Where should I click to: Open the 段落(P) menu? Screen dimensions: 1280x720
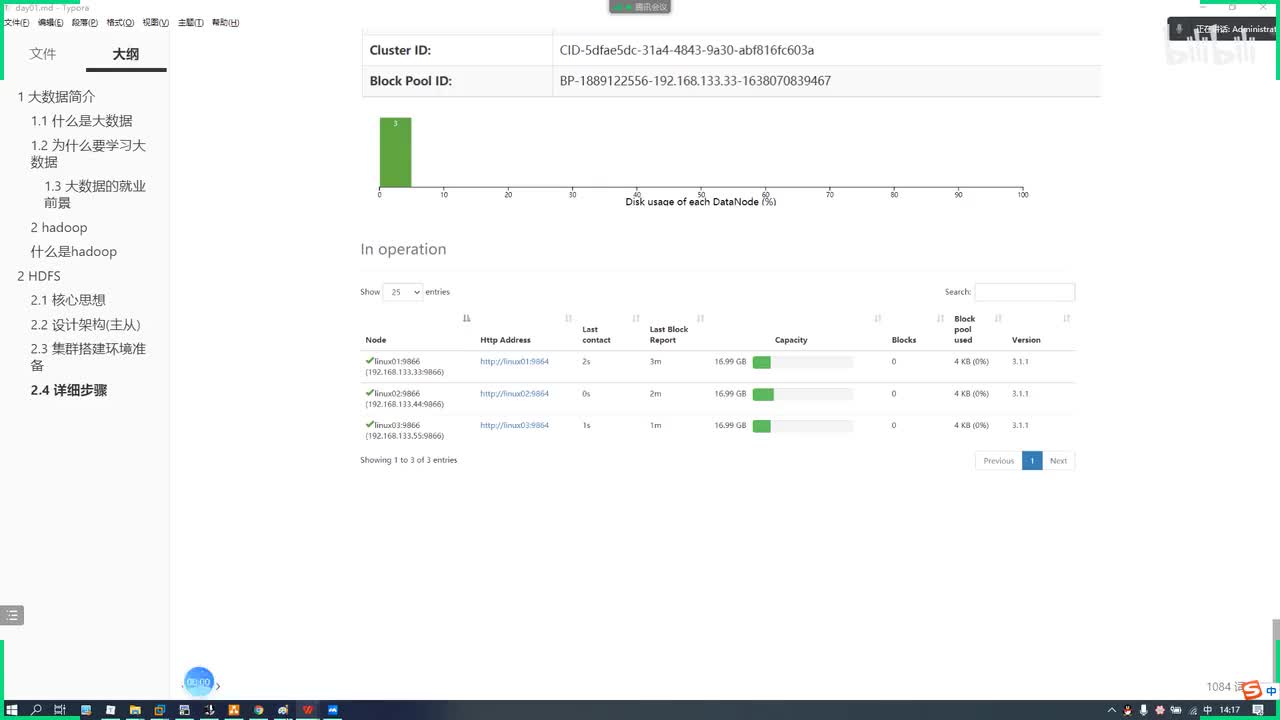85,22
